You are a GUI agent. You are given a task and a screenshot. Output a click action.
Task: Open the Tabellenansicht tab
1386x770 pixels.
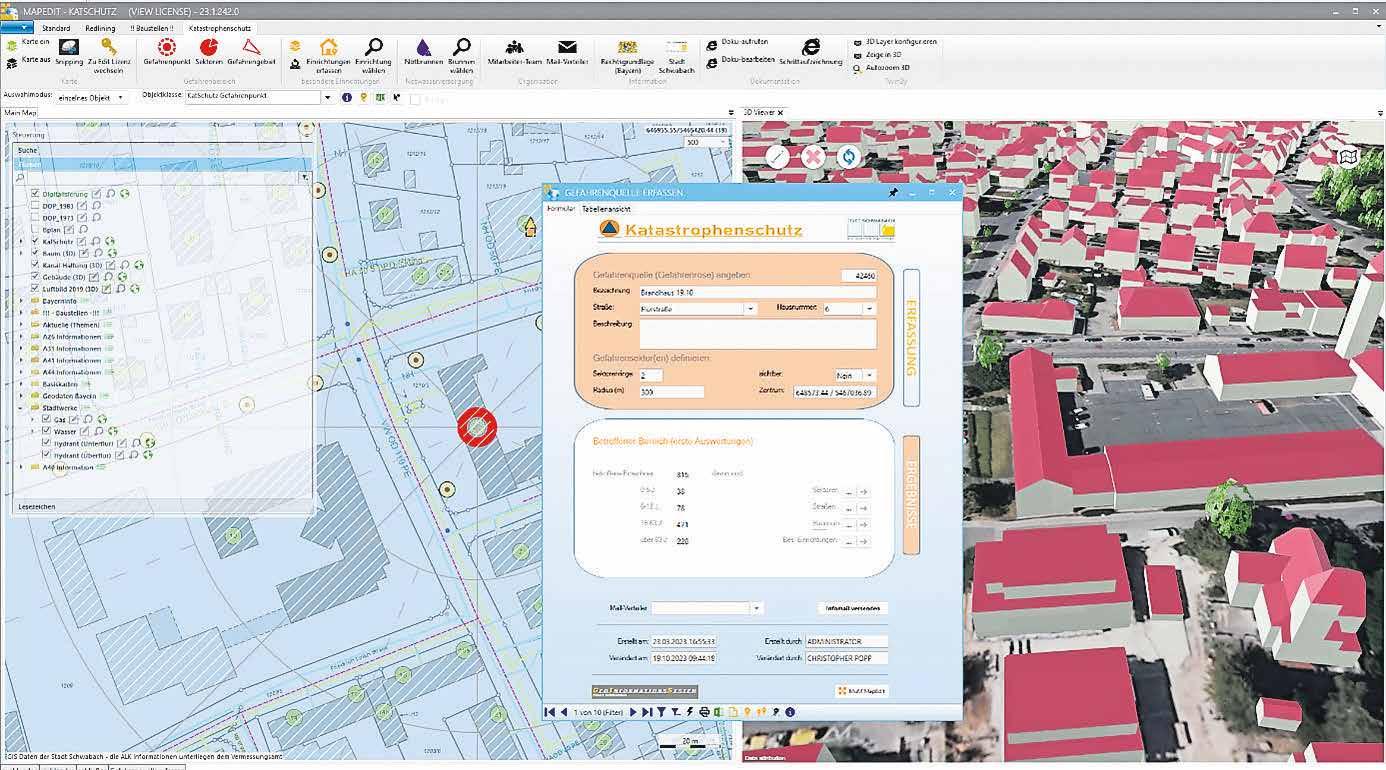[606, 209]
